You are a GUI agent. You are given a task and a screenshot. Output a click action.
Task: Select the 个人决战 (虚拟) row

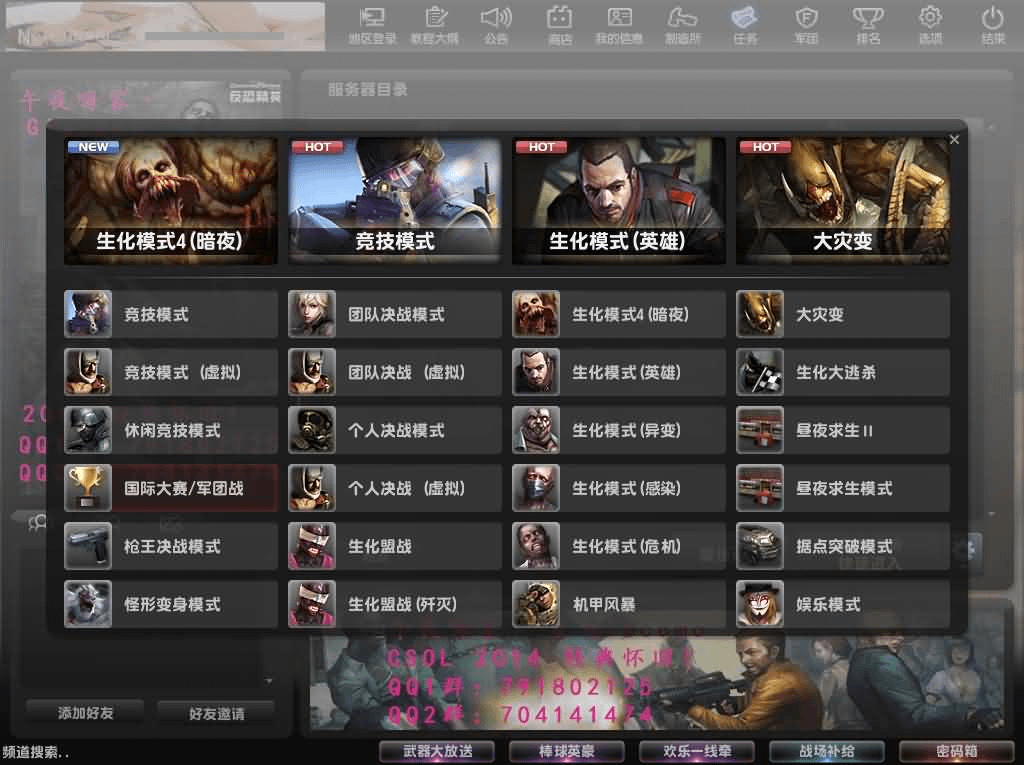[x=394, y=488]
